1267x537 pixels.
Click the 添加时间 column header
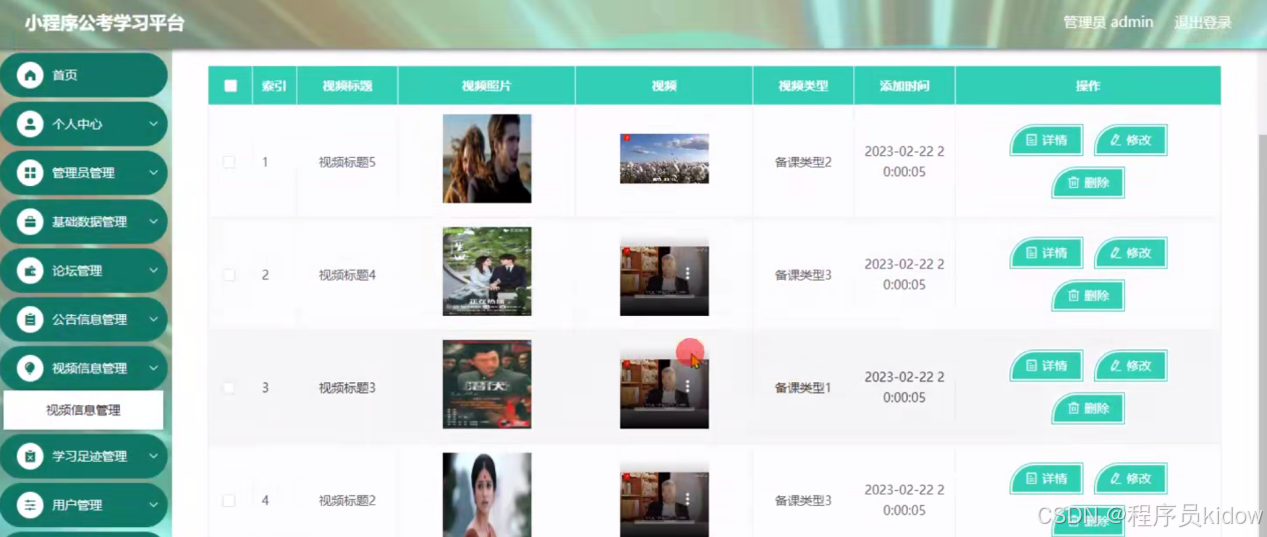[904, 86]
